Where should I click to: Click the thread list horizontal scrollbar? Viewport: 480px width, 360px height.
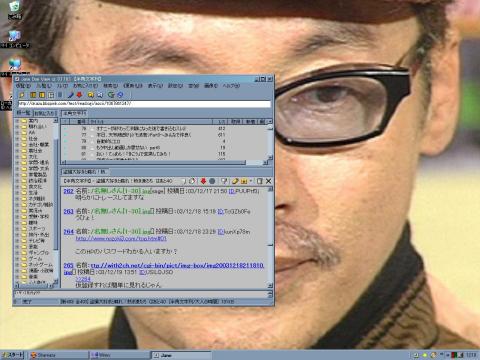(165, 163)
